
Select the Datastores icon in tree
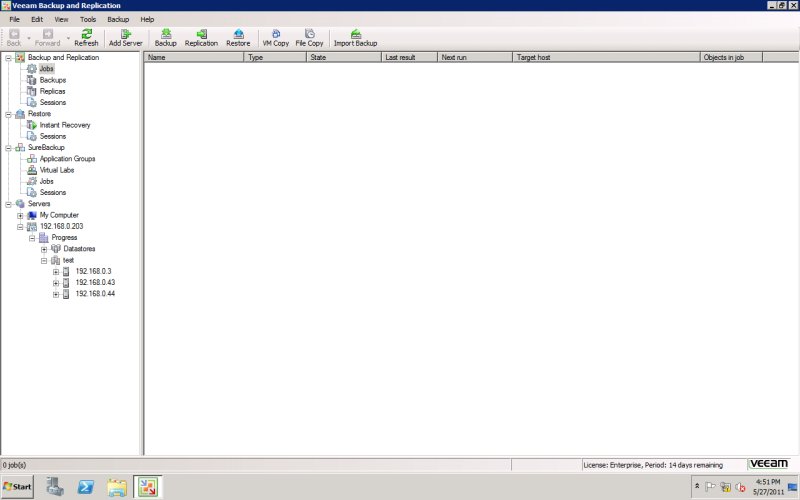tap(56, 249)
